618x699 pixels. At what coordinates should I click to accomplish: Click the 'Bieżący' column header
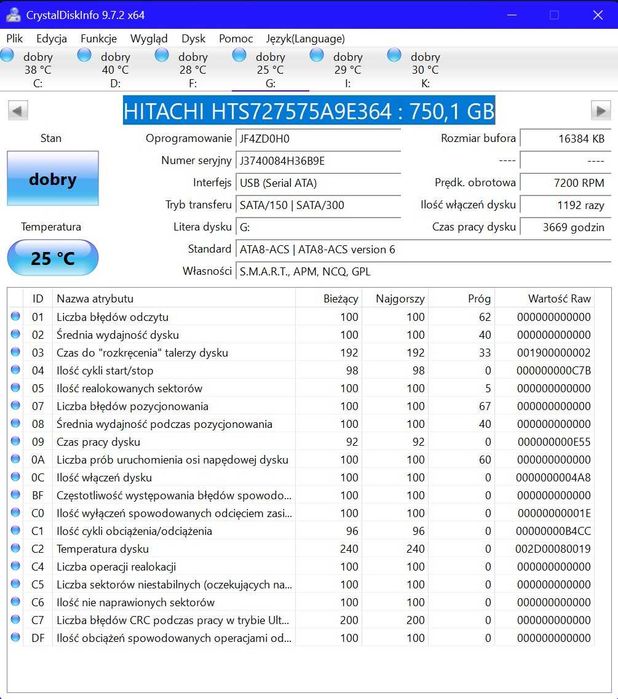tap(329, 298)
